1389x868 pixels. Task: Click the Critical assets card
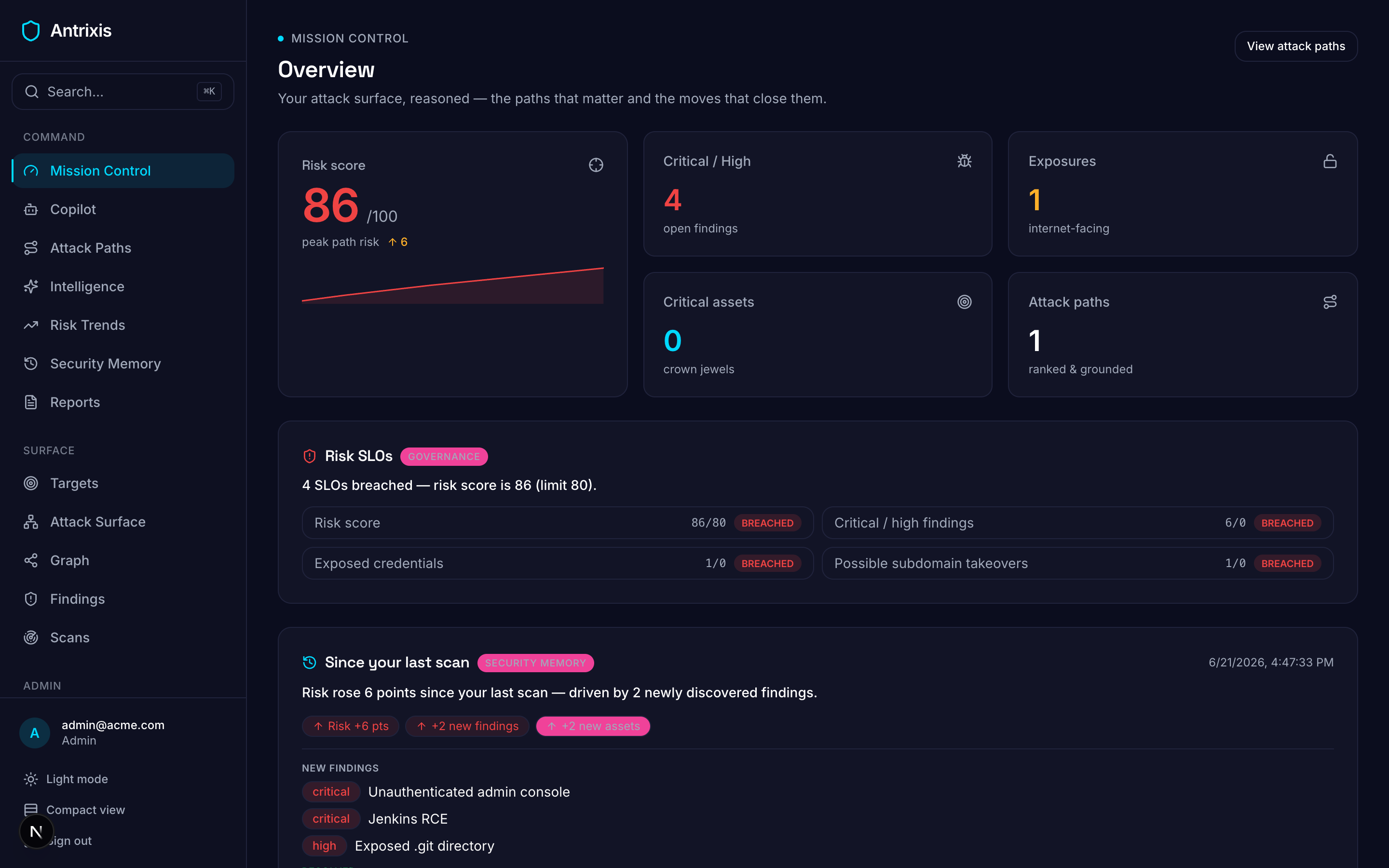pos(817,335)
